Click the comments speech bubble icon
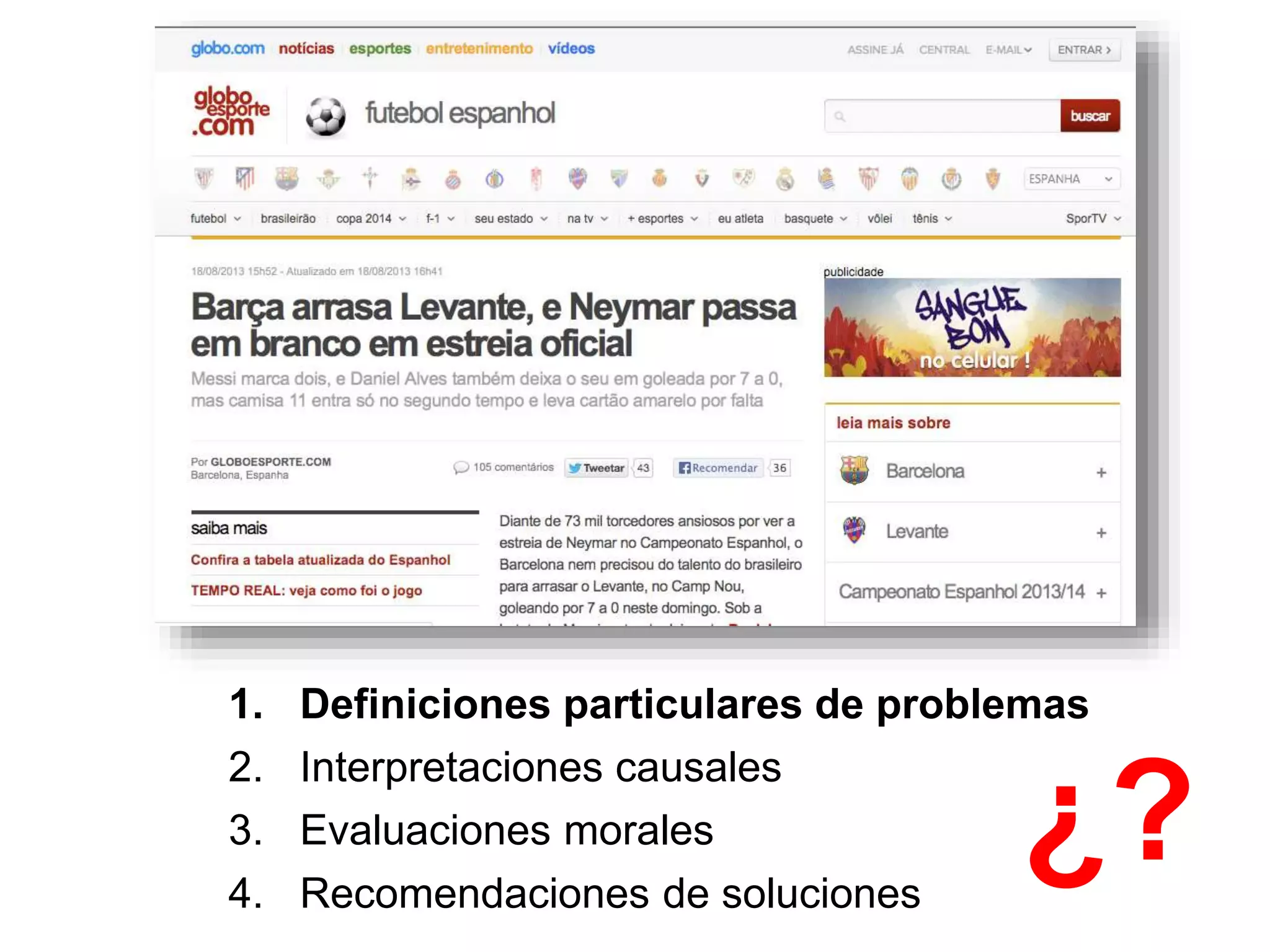1270x952 pixels. [x=461, y=467]
